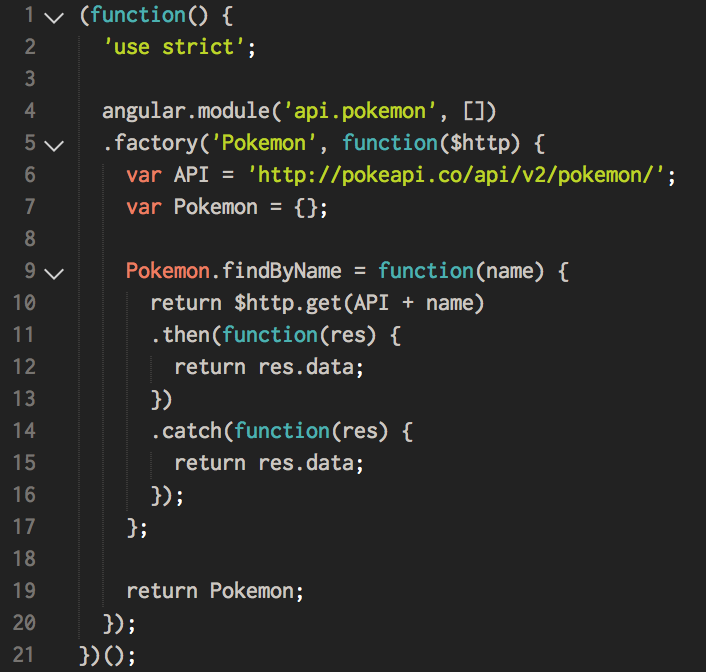Select line number 14 in the gutter
Image resolution: width=706 pixels, height=672 pixels.
[x=24, y=431]
